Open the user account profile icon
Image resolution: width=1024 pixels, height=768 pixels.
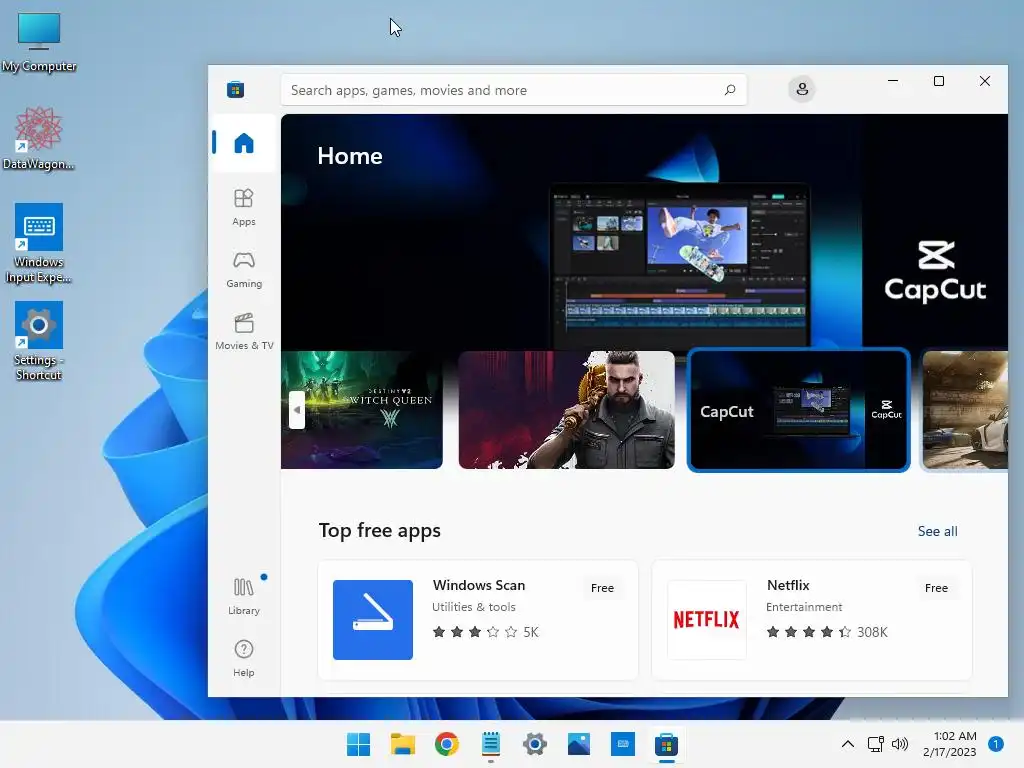802,89
